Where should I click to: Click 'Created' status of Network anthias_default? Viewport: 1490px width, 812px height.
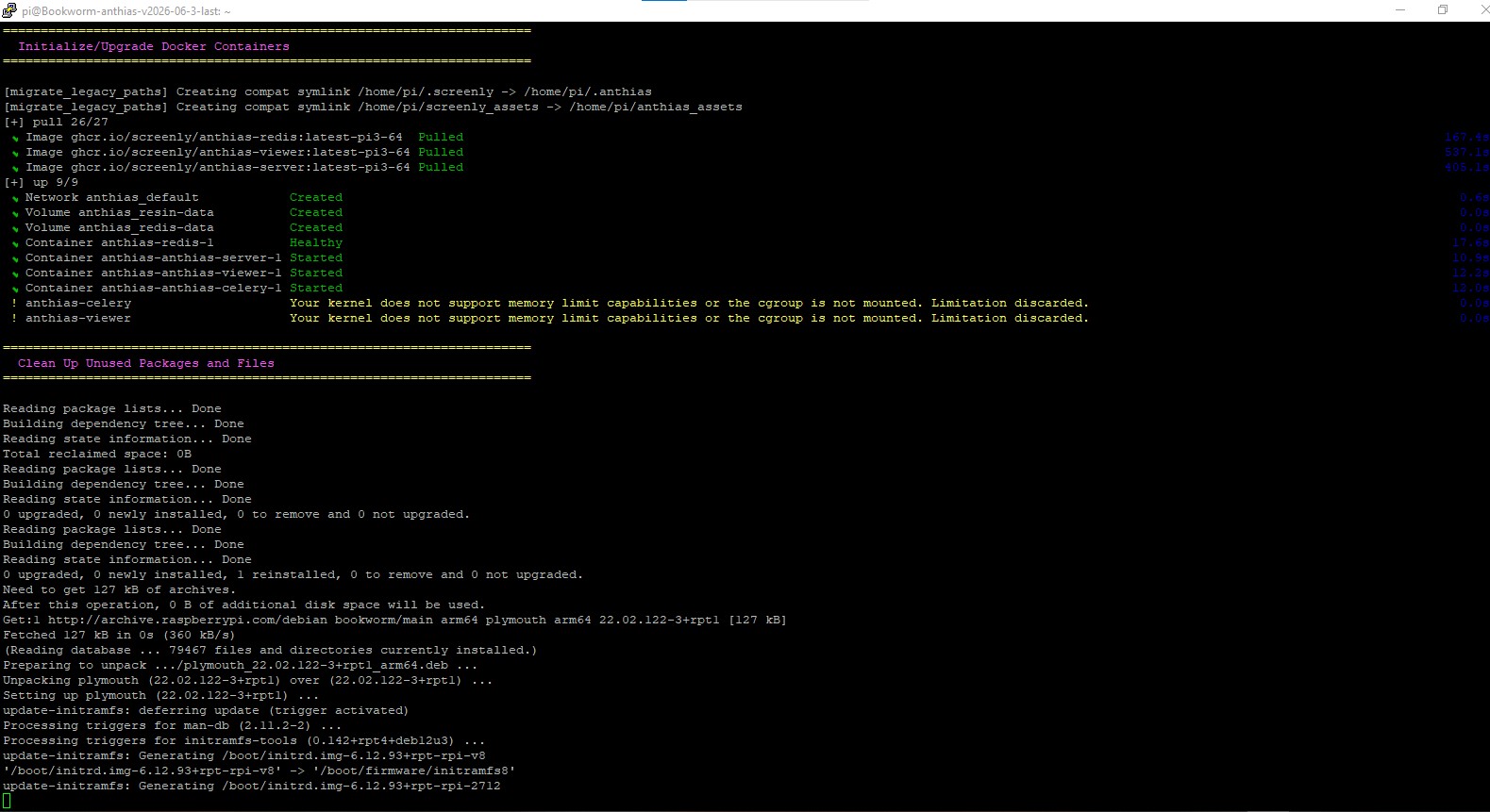(x=316, y=197)
